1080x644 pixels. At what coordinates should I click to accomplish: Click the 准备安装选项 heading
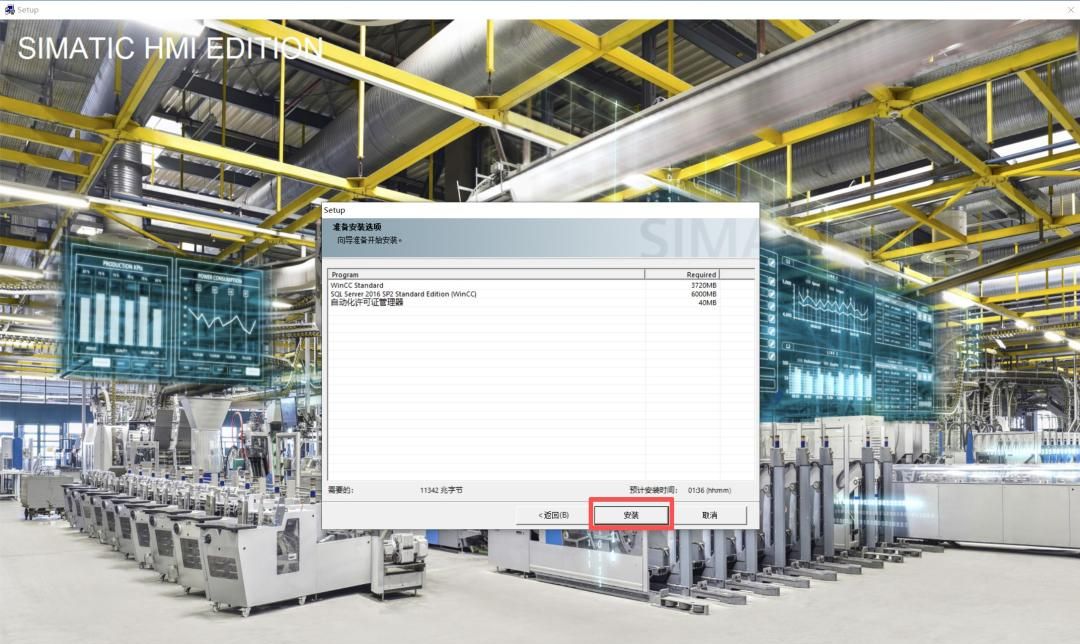357,227
